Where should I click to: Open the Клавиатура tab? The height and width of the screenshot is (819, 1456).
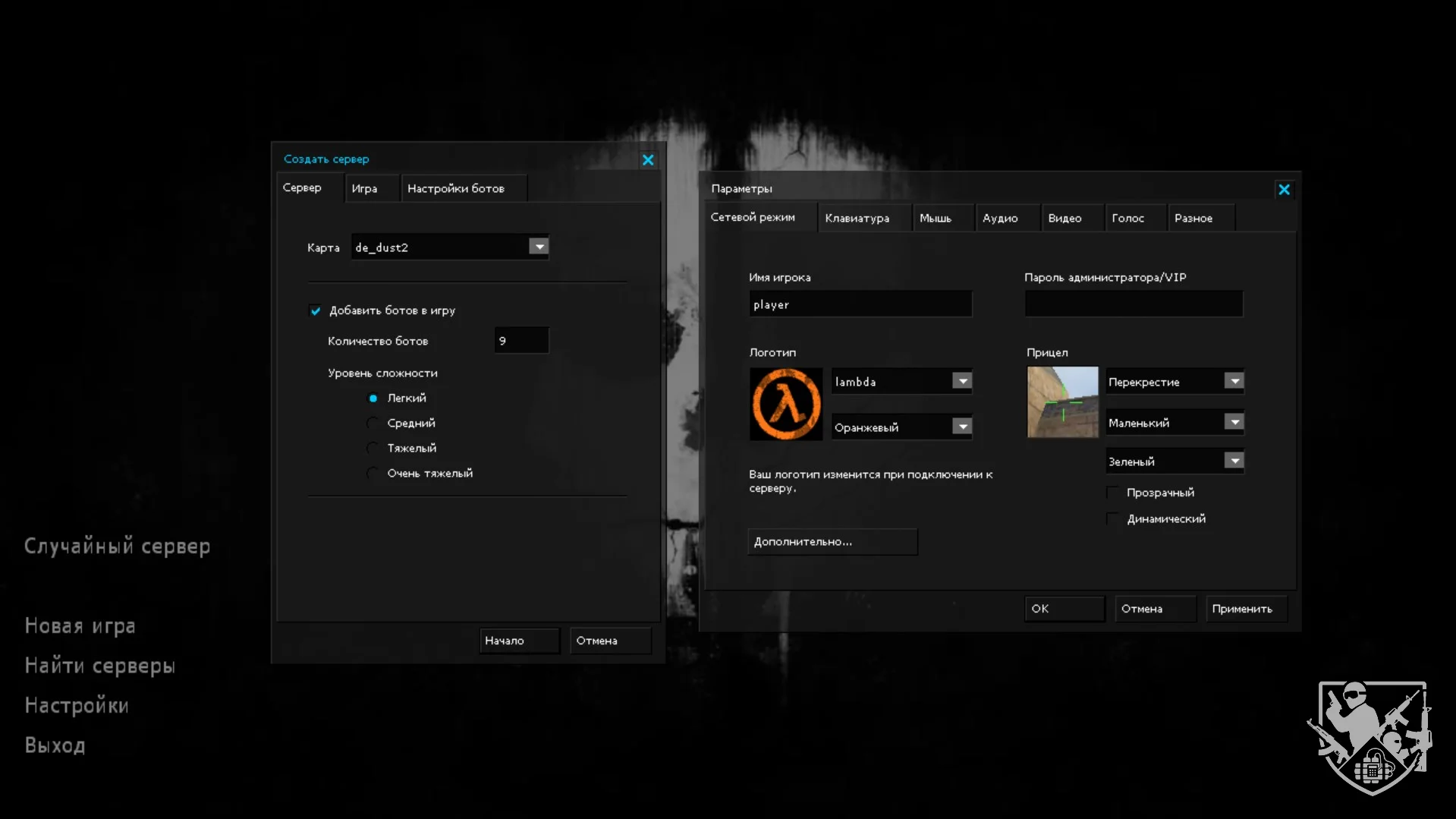point(857,218)
